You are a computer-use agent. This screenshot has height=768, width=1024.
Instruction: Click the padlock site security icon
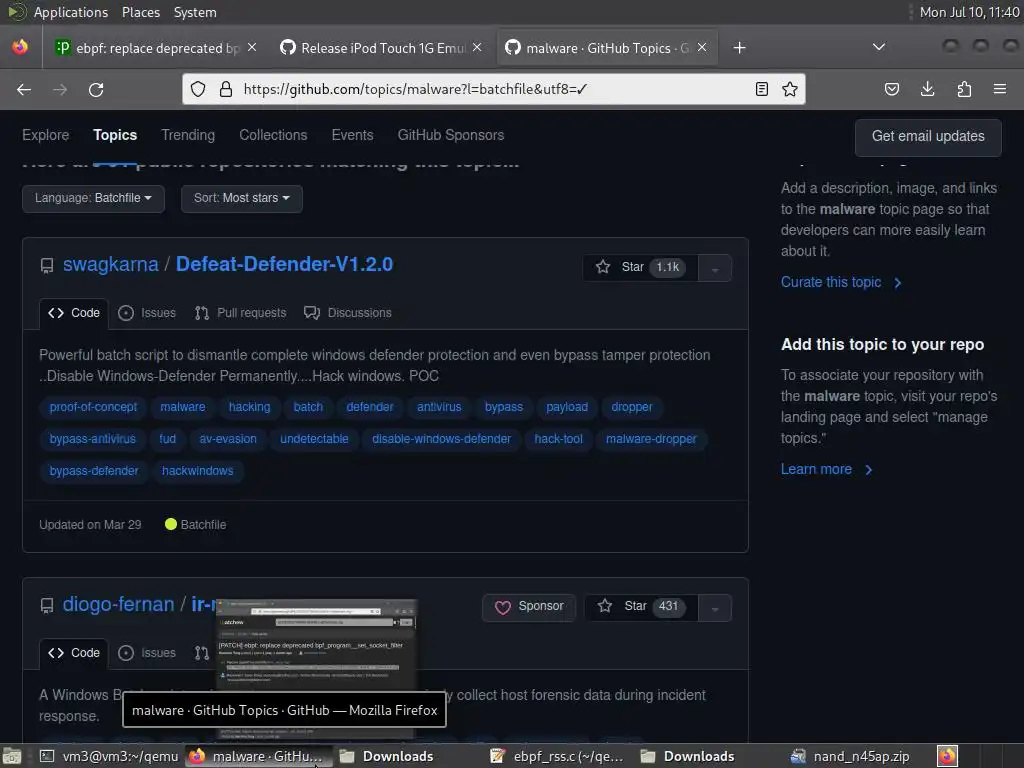(226, 89)
